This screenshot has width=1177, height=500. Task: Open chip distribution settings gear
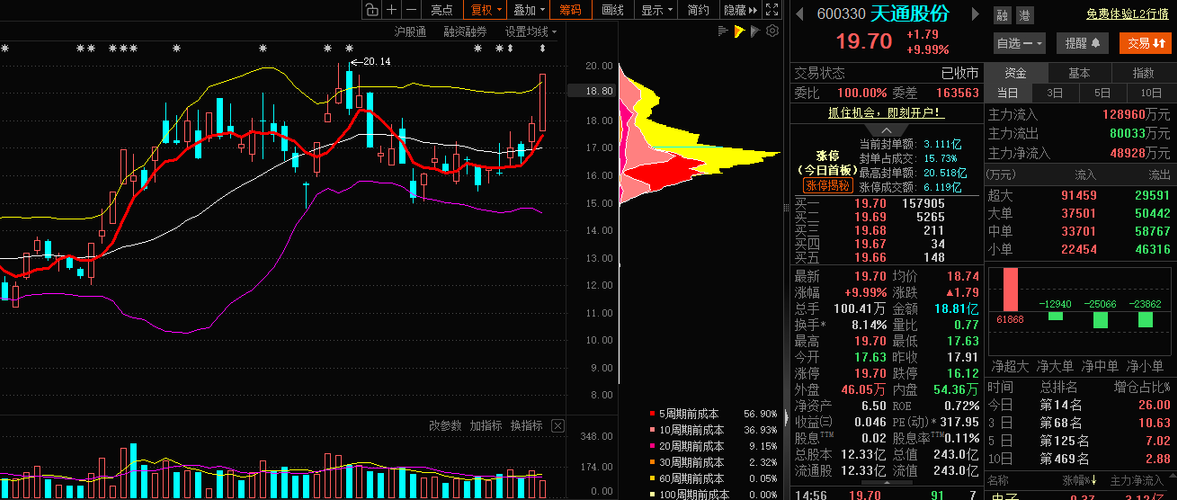click(x=772, y=31)
